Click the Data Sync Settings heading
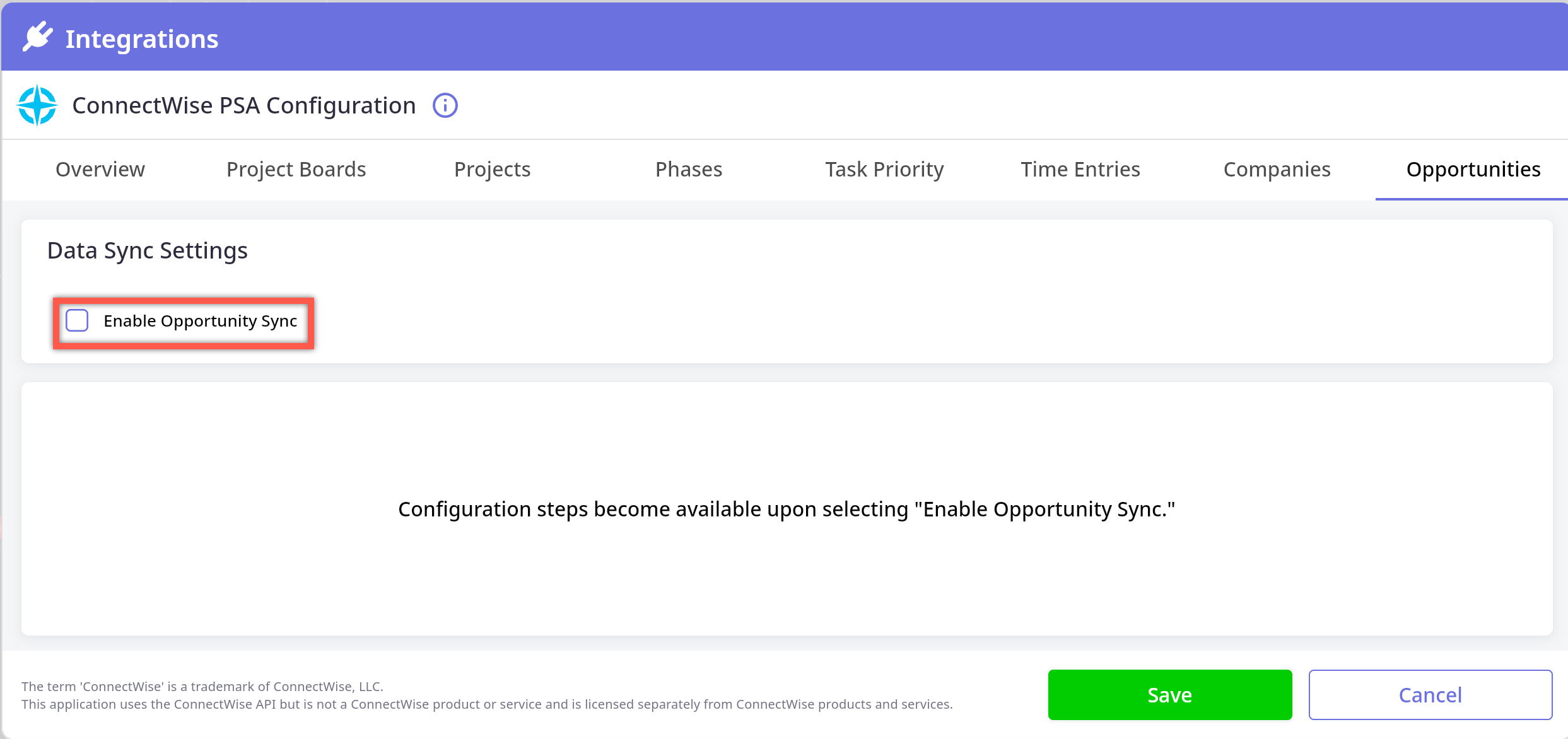 (x=148, y=251)
